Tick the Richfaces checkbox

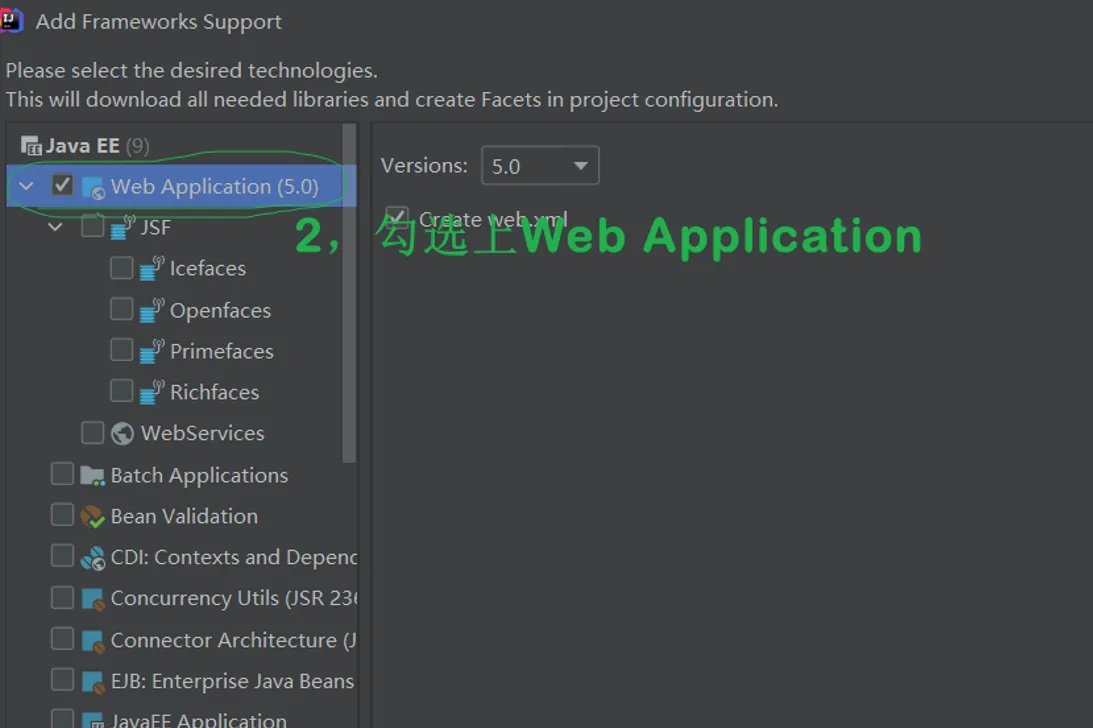point(122,391)
